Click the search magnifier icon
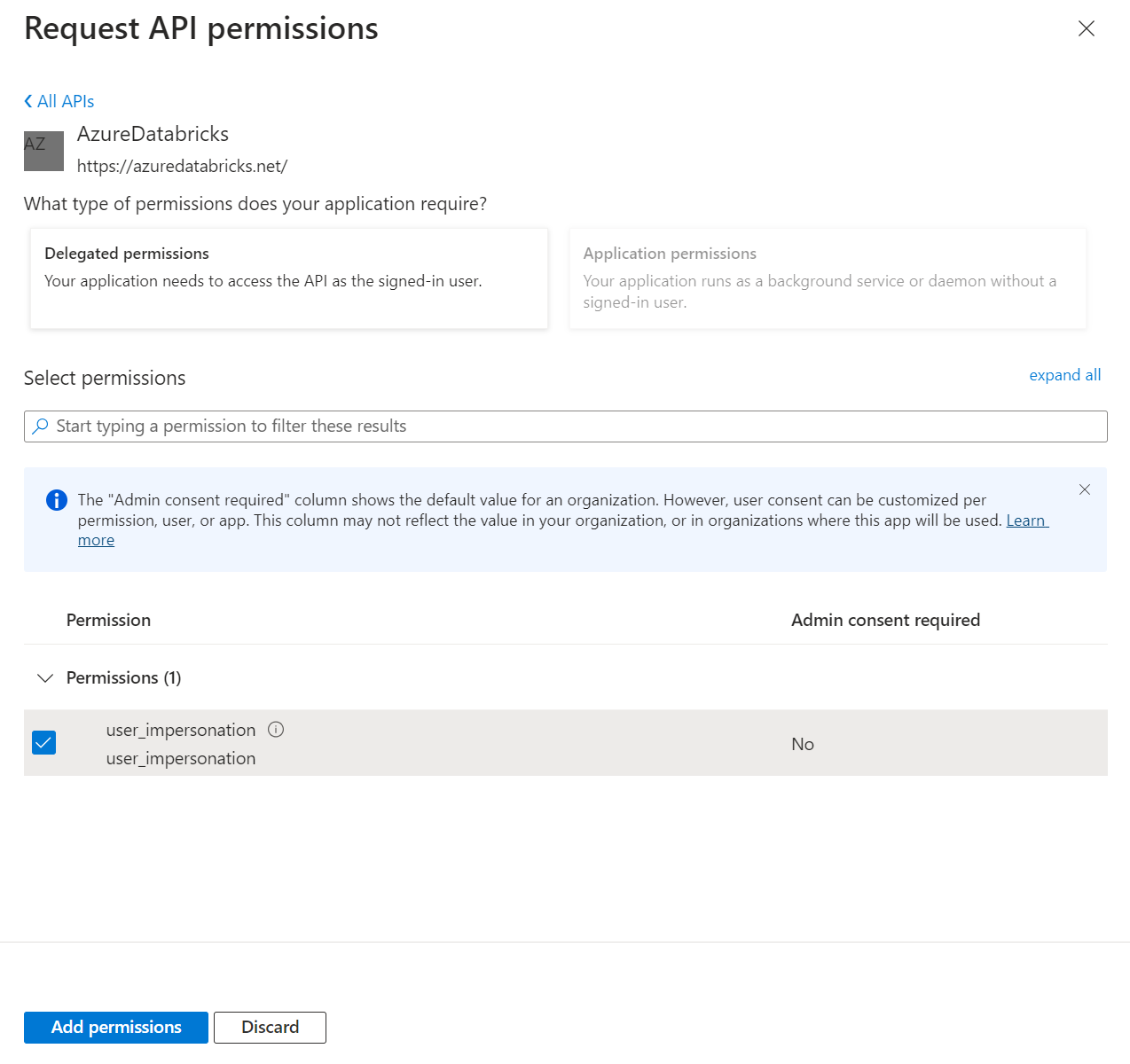The width and height of the screenshot is (1130, 1064). point(40,426)
